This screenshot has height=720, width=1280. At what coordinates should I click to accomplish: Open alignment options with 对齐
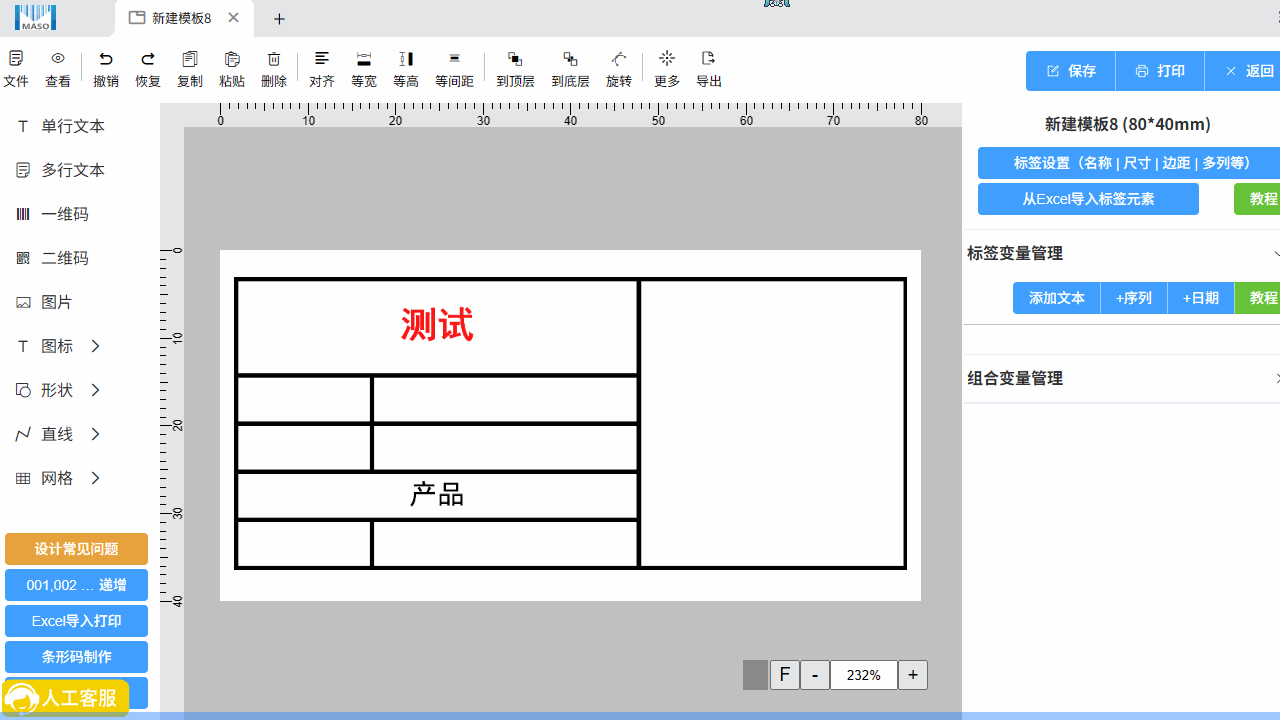[x=321, y=68]
